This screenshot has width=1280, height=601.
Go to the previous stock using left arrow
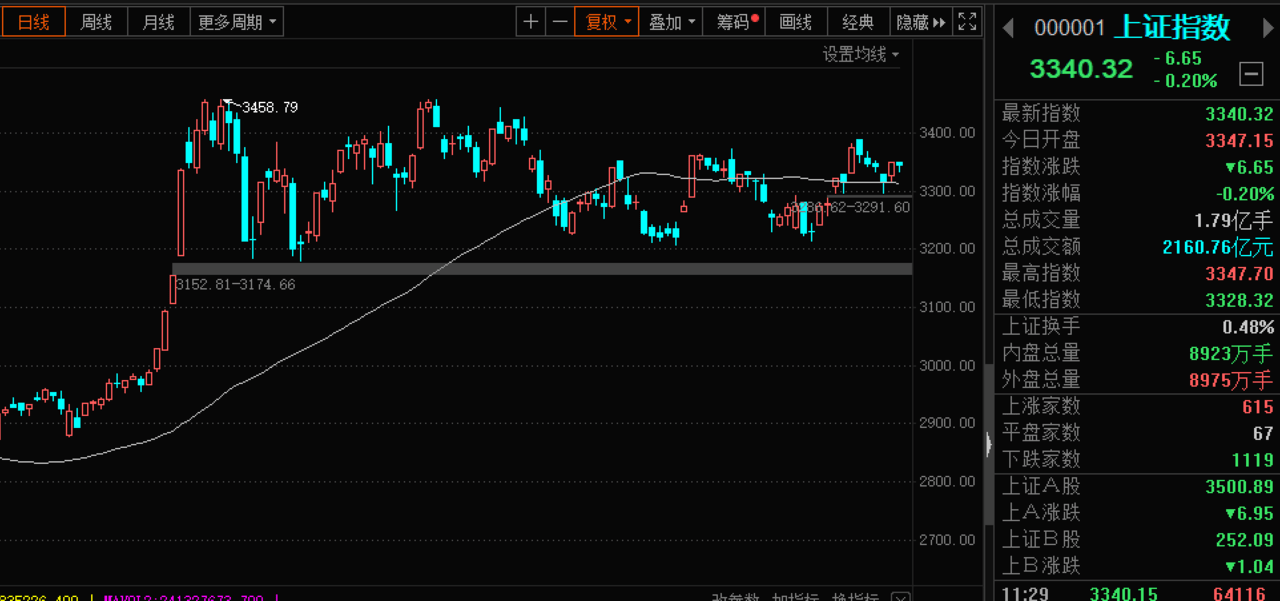tap(1009, 27)
